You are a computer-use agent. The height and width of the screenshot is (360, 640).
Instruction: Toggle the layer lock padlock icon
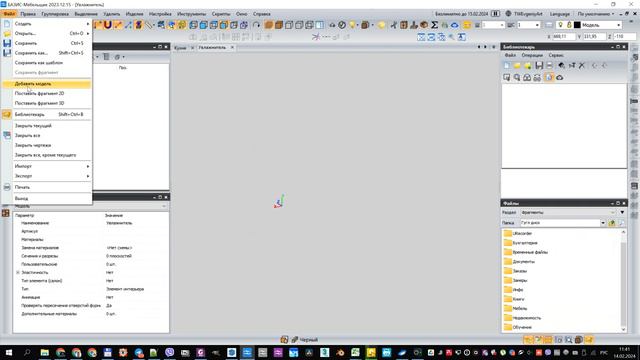click(x=569, y=25)
